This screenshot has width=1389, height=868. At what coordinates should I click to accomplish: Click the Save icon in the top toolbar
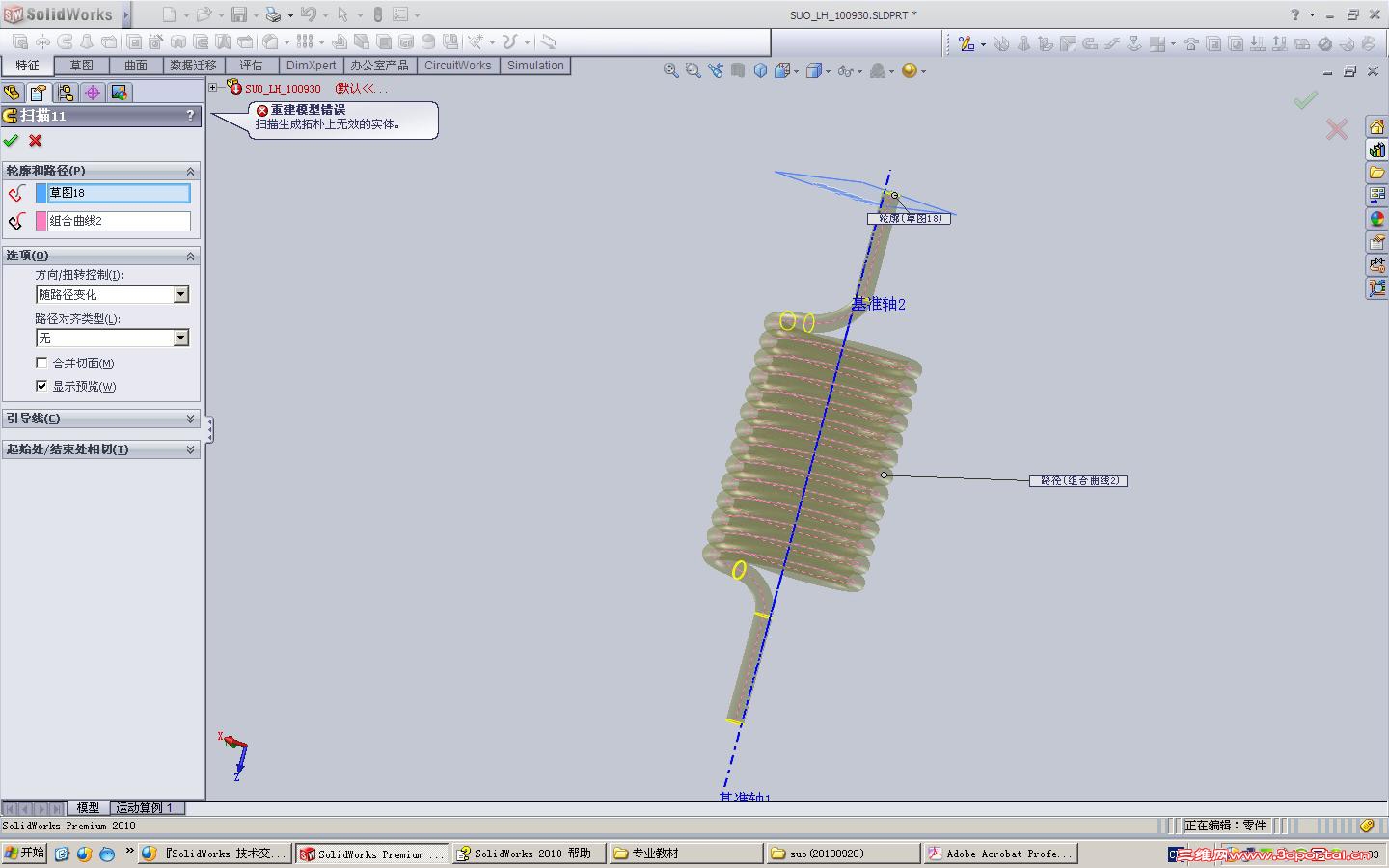click(x=238, y=14)
